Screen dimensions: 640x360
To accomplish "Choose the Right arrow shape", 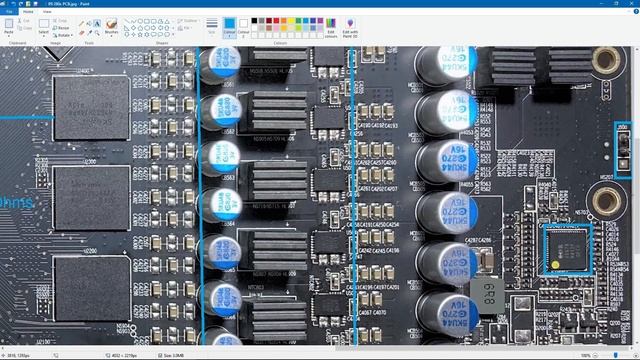I will click(154, 28).
